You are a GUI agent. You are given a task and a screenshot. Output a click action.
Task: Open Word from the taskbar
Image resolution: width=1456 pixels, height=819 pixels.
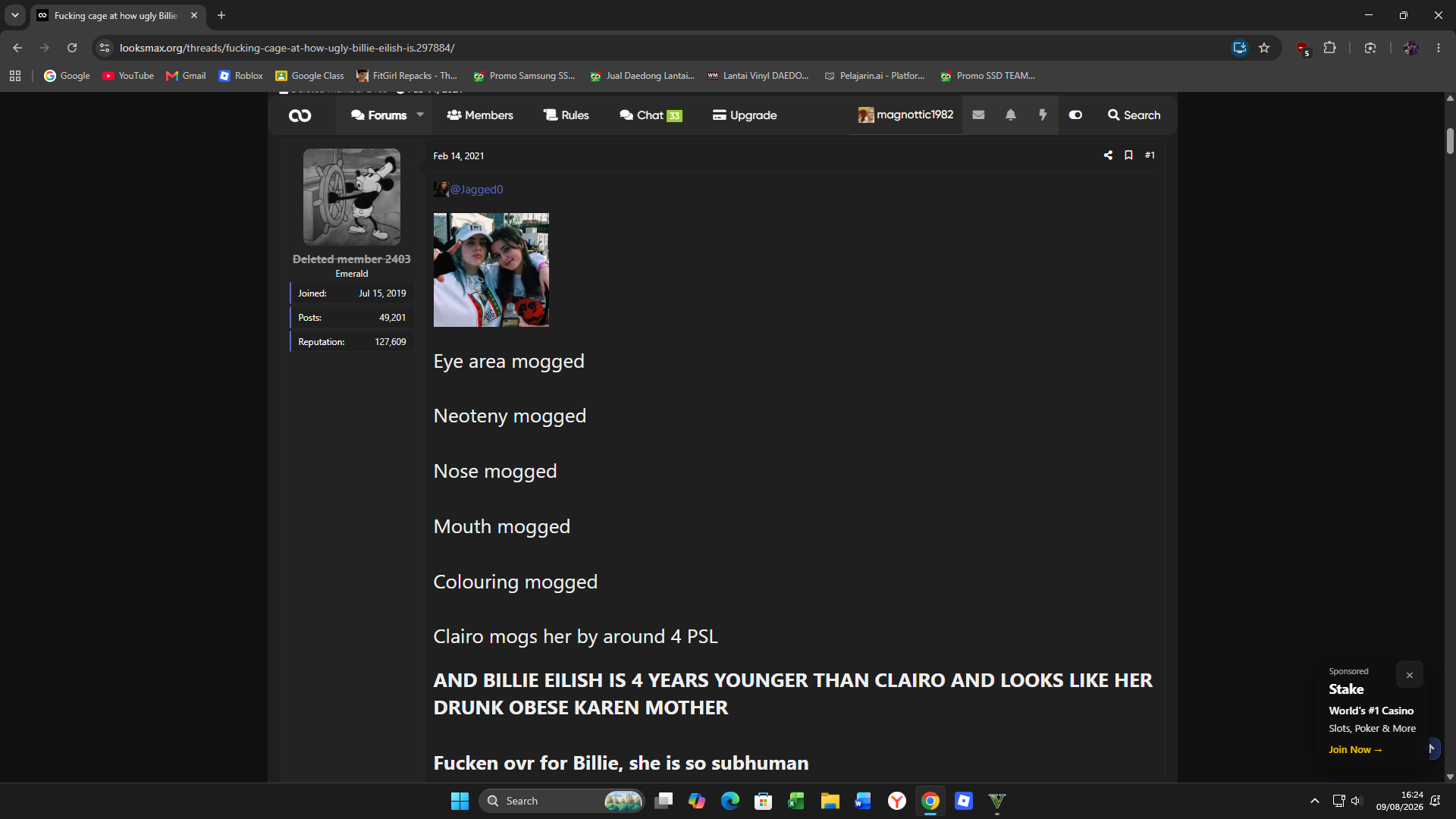tap(863, 801)
